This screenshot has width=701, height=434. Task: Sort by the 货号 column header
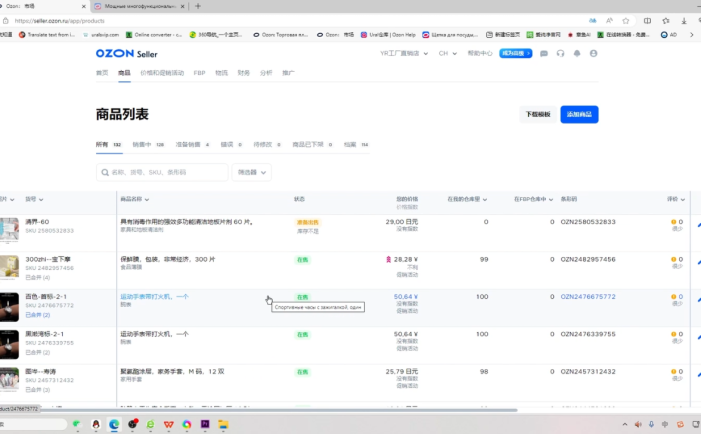pyautogui.click(x=34, y=199)
